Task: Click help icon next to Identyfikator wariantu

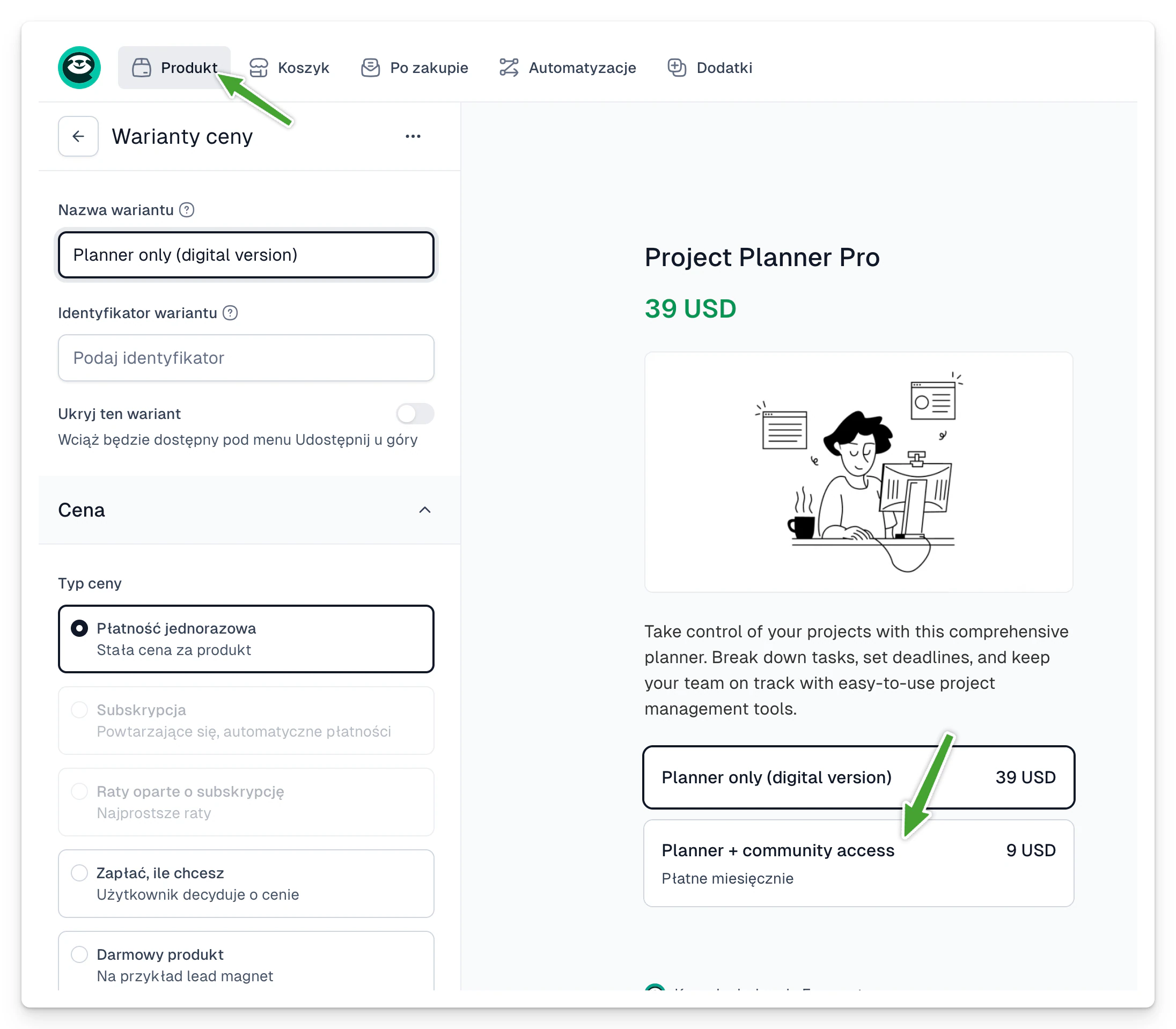Action: click(230, 313)
